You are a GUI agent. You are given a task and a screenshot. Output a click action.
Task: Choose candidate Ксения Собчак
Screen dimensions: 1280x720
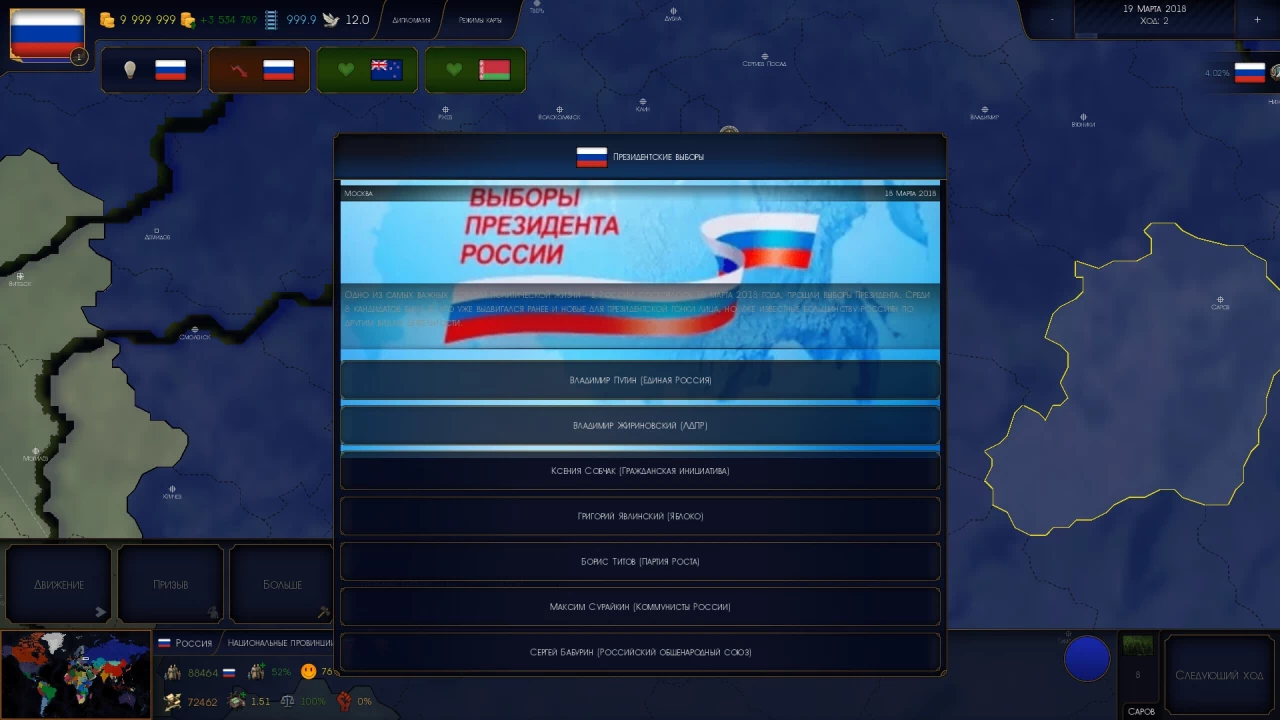tap(640, 471)
